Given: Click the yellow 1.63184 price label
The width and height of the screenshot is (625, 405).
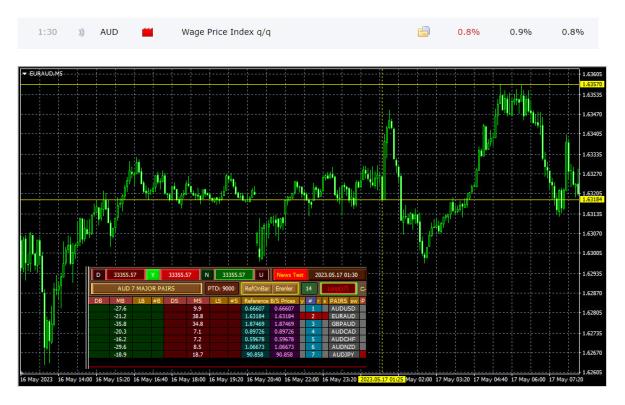Looking at the screenshot, I should [x=592, y=199].
